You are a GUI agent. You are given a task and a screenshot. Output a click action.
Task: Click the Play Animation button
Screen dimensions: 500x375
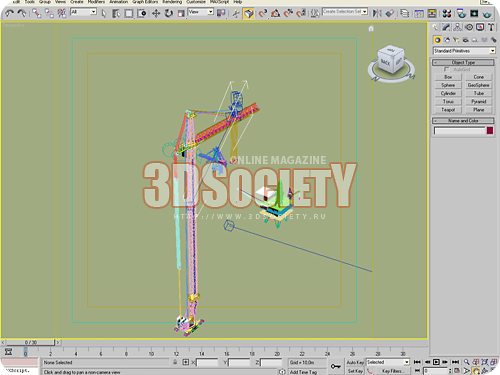tap(436, 362)
